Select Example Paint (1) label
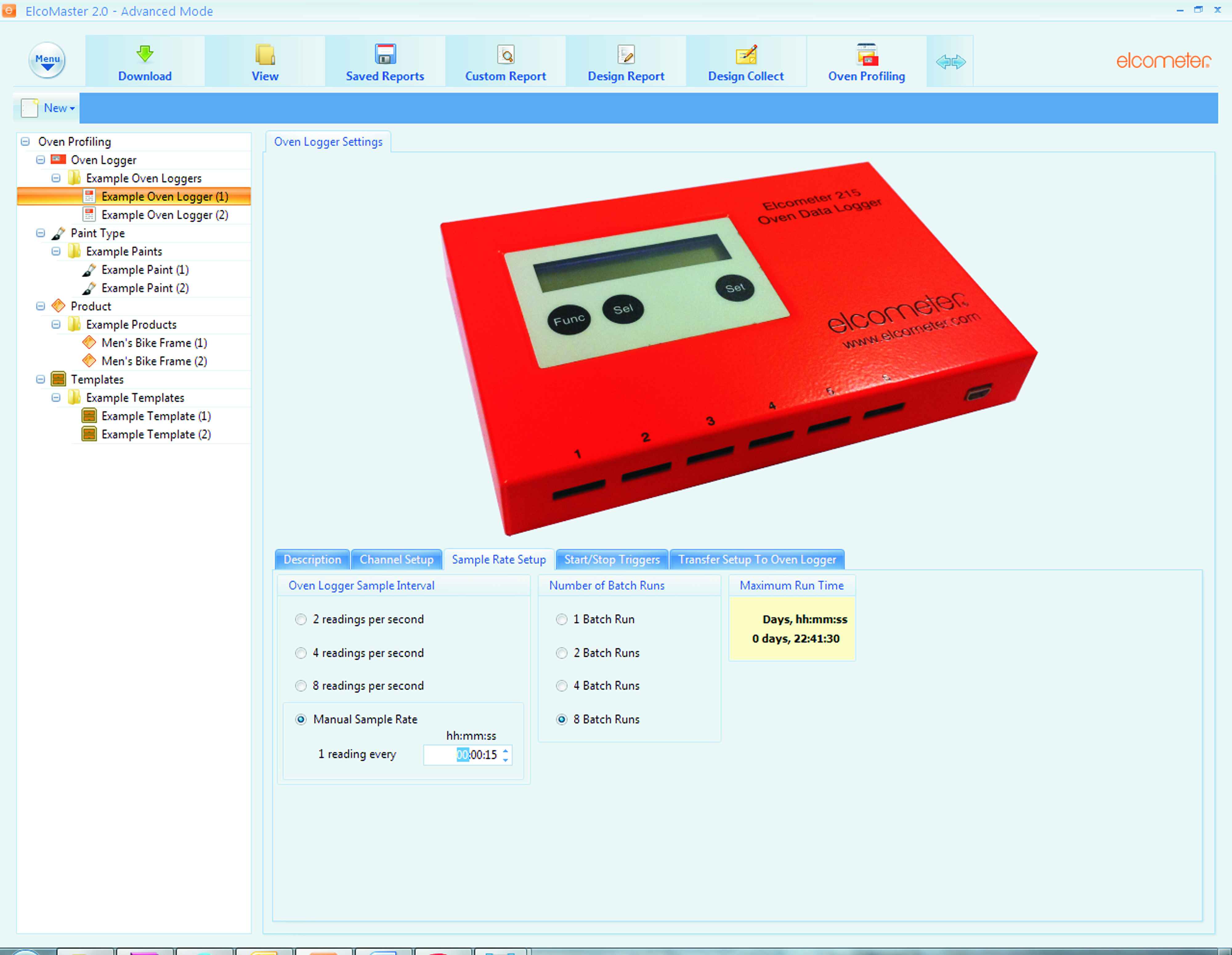This screenshot has width=1232, height=955. point(145,270)
